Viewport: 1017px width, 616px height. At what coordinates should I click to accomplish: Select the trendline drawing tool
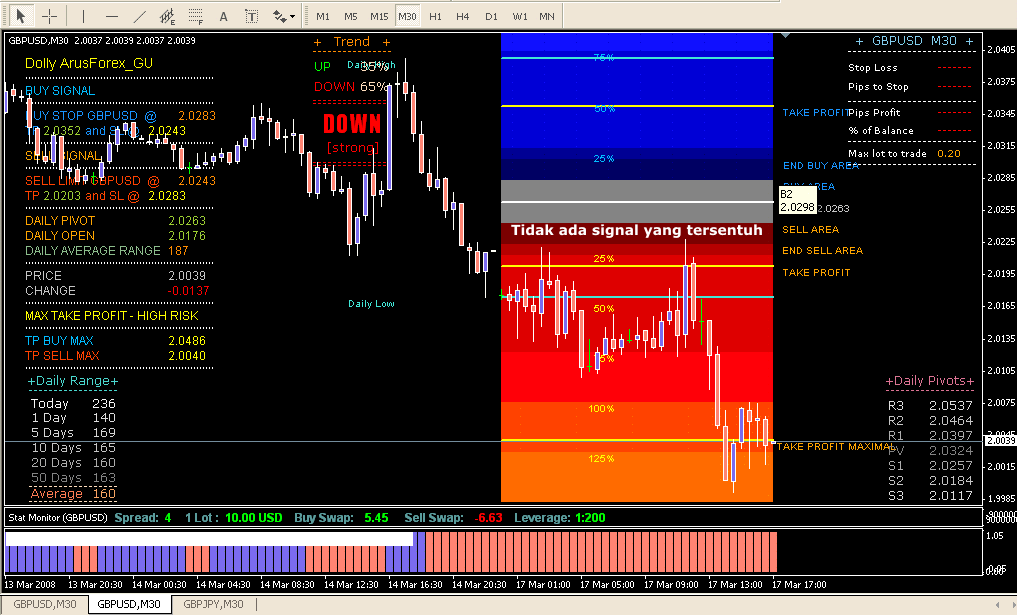[x=139, y=16]
